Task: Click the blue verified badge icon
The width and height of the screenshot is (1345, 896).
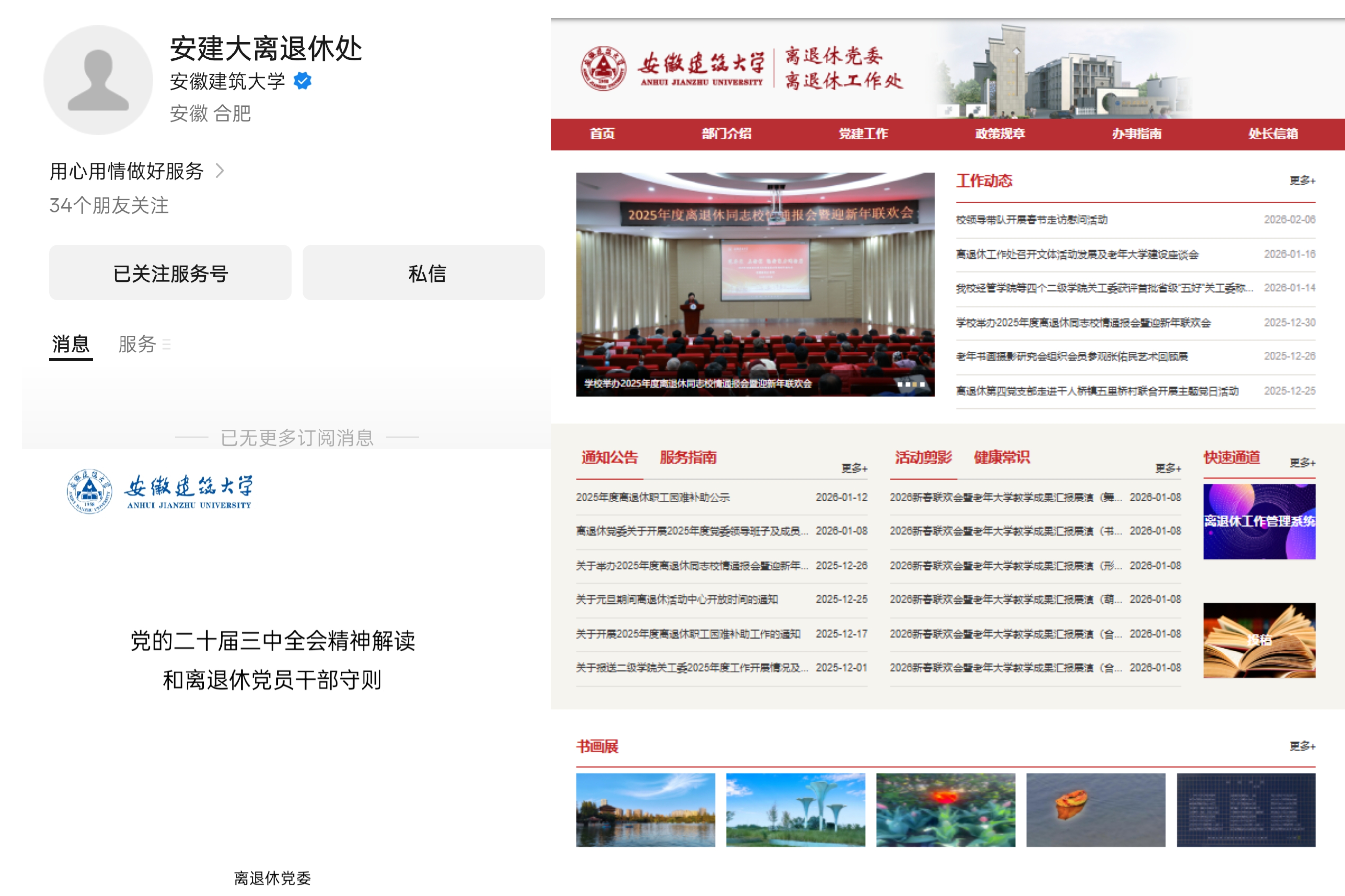Action: 302,80
